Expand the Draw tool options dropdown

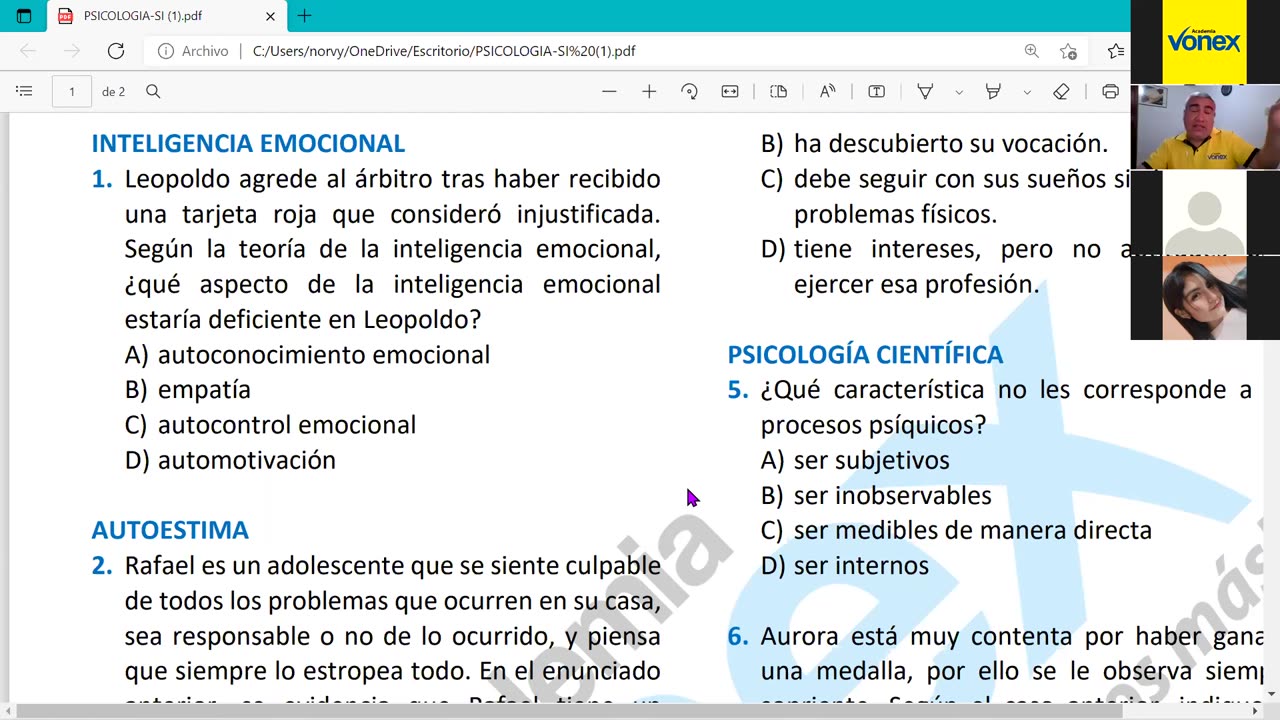tap(959, 92)
